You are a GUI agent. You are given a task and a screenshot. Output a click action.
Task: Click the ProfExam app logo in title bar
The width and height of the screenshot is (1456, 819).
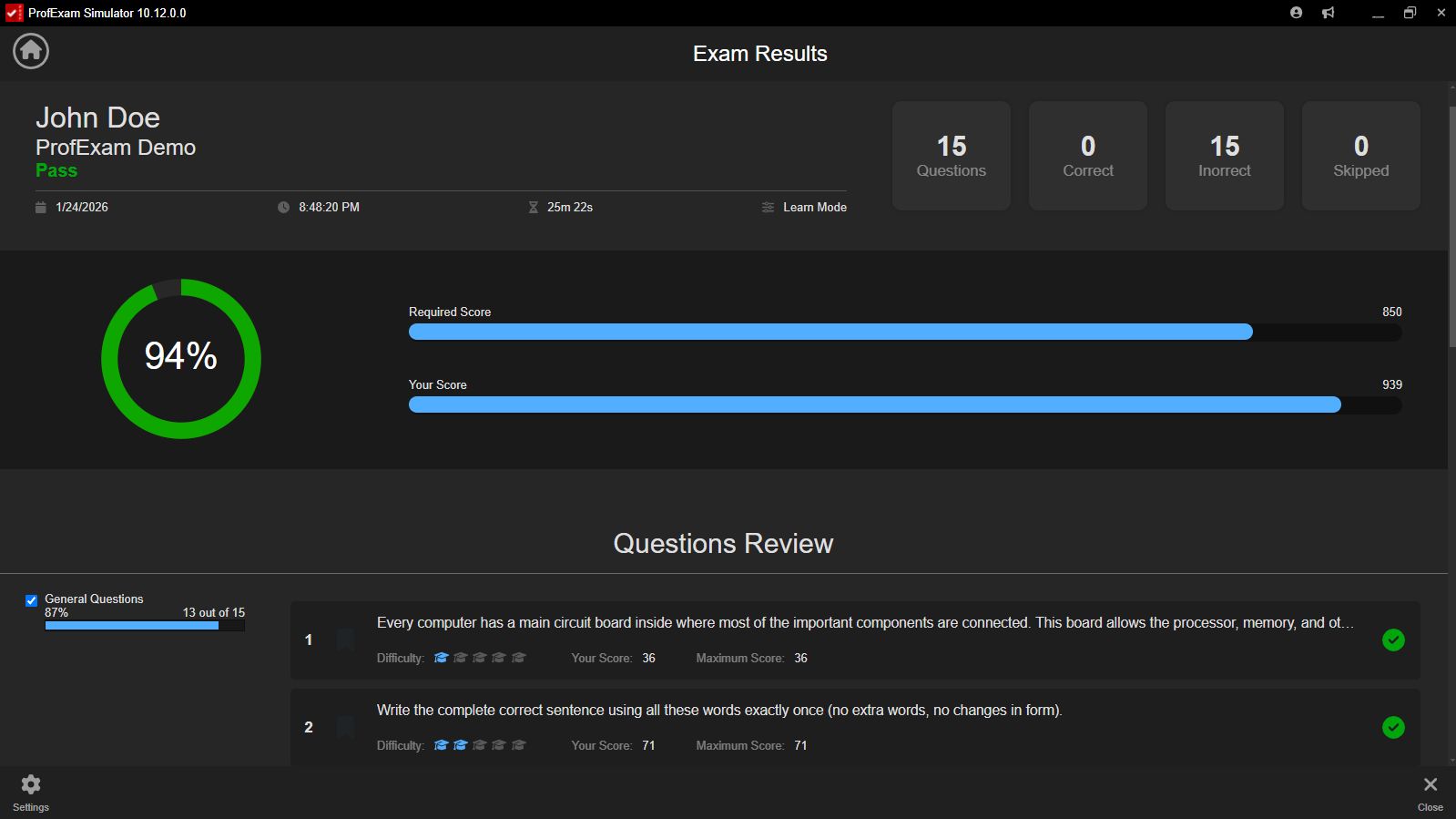[14, 13]
